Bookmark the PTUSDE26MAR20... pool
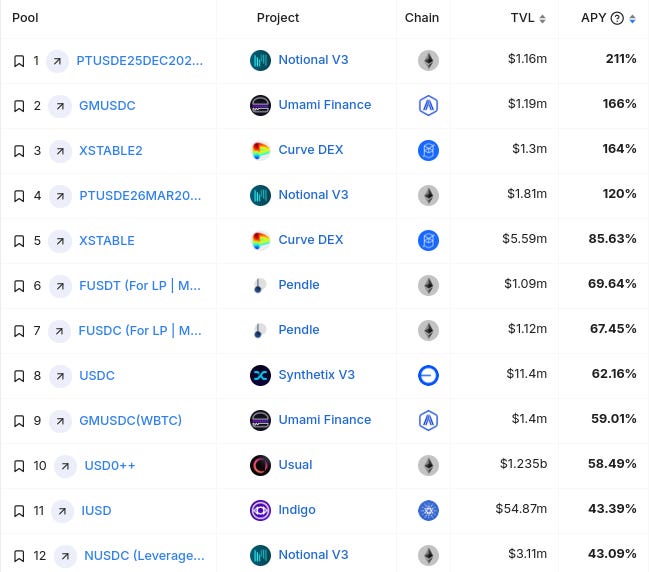 pos(19,196)
